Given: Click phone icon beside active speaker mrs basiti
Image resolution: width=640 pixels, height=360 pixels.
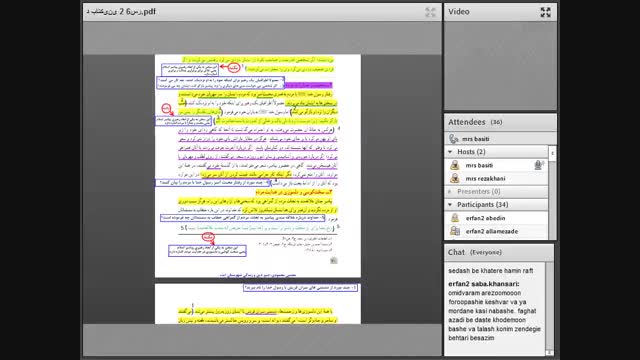Looking at the screenshot, I should (453, 139).
